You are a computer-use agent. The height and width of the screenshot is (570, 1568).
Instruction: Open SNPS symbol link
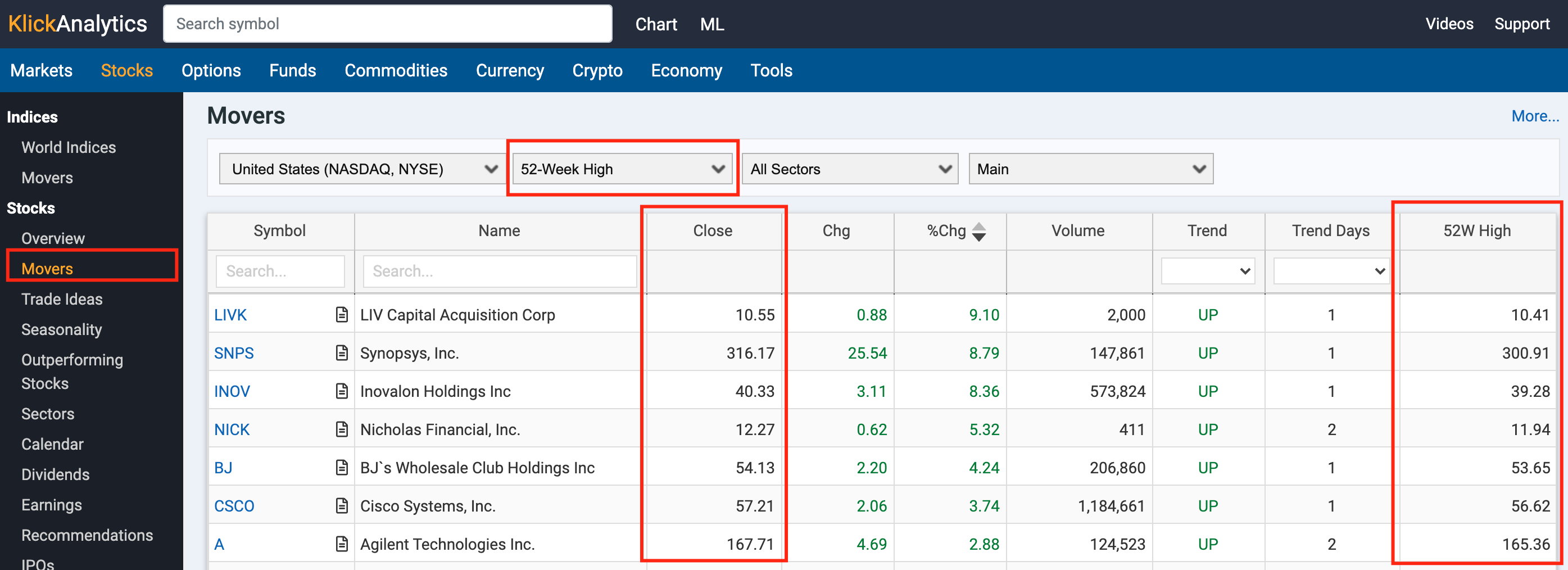[234, 353]
